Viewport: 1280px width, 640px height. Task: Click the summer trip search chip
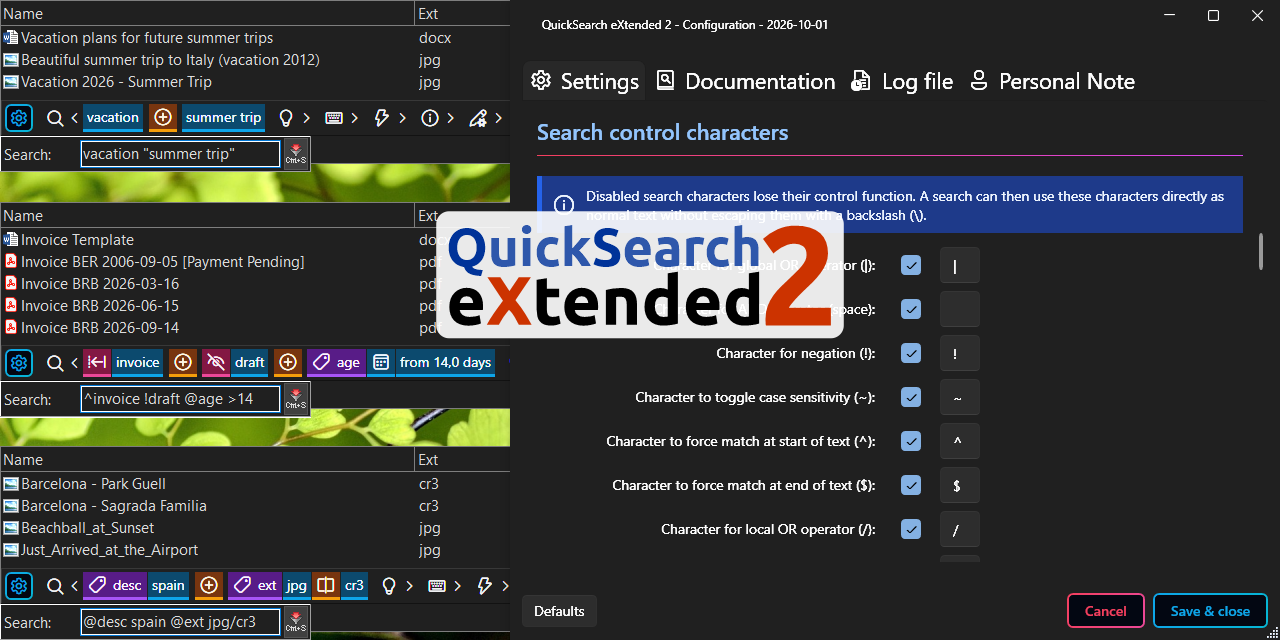pos(223,118)
